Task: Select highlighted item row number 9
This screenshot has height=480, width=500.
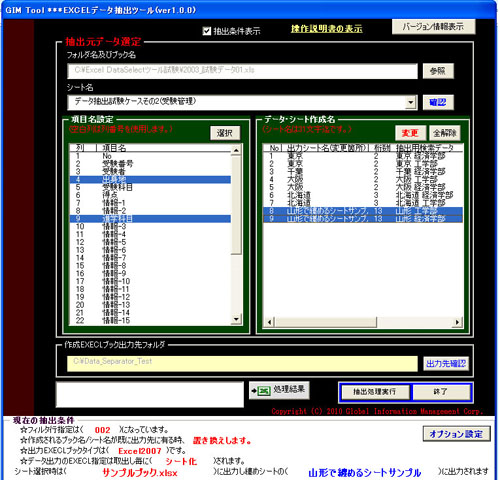Action: [150, 219]
